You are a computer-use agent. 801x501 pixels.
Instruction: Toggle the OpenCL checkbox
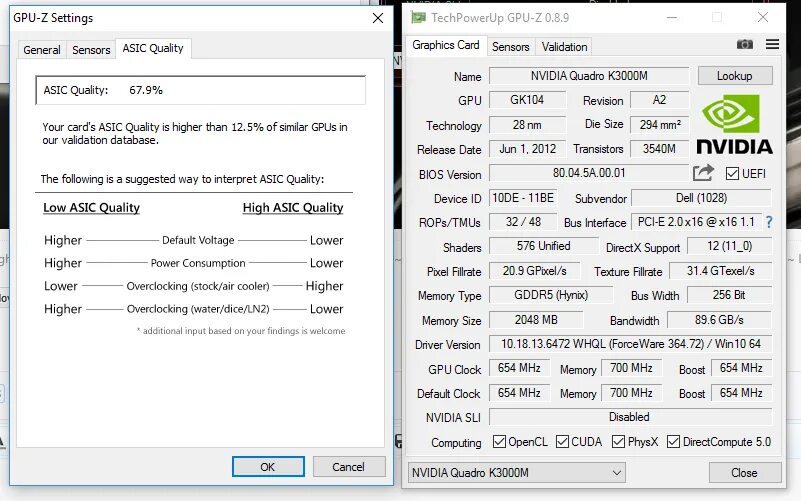[499, 441]
